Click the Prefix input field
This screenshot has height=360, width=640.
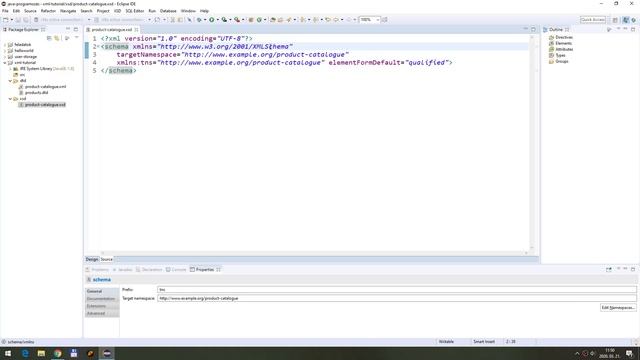[x=397, y=290]
